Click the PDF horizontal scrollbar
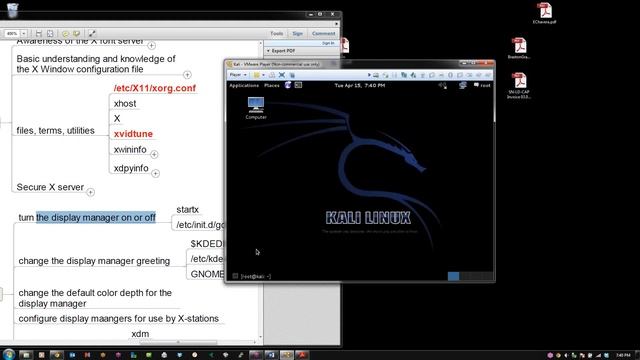This screenshot has width=640, height=360. click(178, 342)
